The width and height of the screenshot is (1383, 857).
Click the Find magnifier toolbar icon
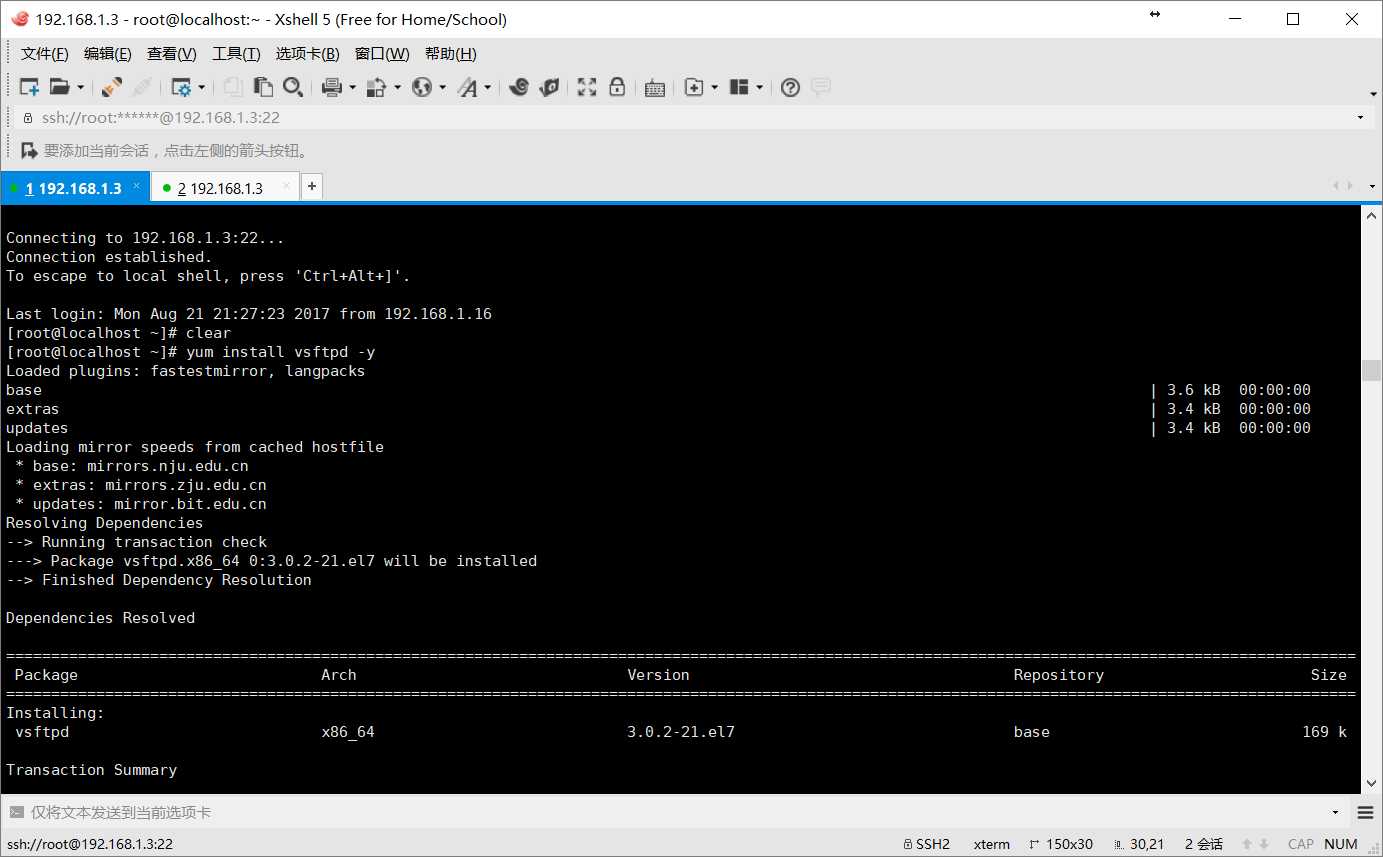(x=293, y=87)
